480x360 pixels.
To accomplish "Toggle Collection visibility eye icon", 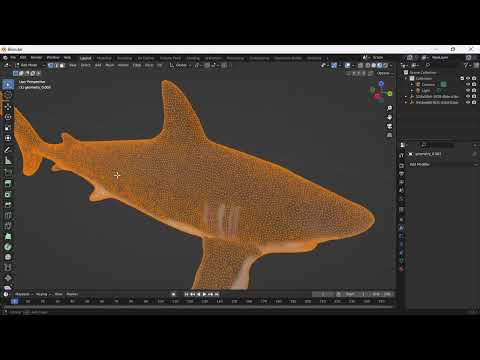I will pos(468,78).
